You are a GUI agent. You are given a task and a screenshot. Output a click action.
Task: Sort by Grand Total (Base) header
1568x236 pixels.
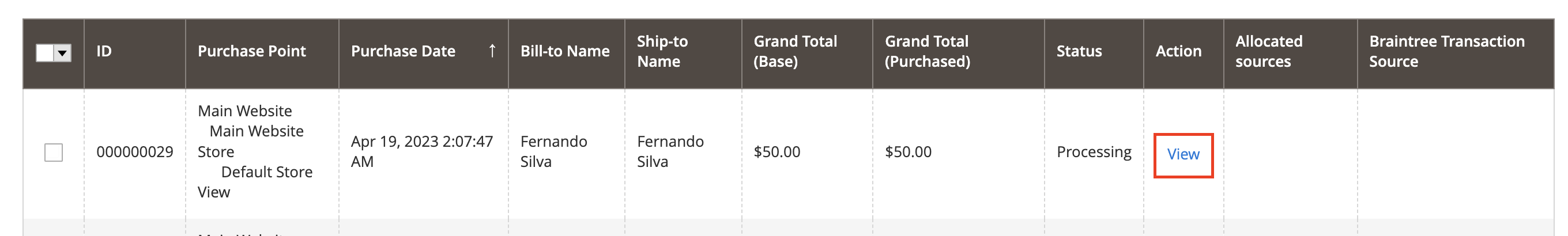coord(795,52)
